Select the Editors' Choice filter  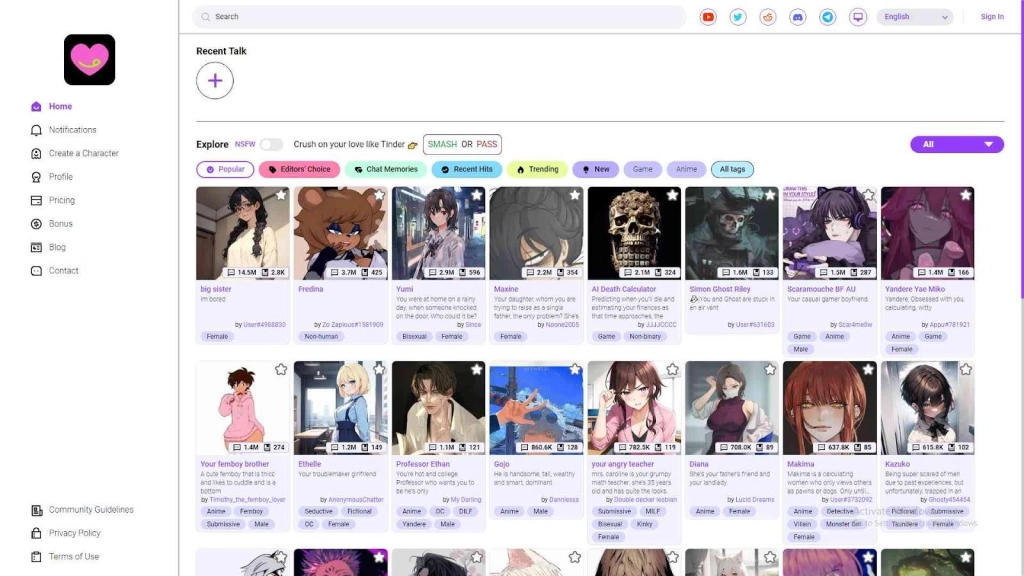point(300,169)
